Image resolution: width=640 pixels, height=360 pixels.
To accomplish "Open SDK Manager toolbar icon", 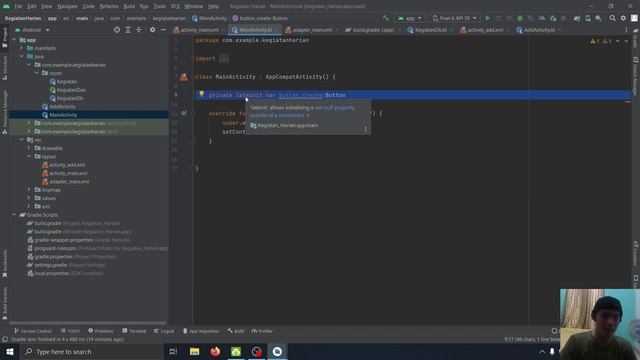I will [598, 18].
